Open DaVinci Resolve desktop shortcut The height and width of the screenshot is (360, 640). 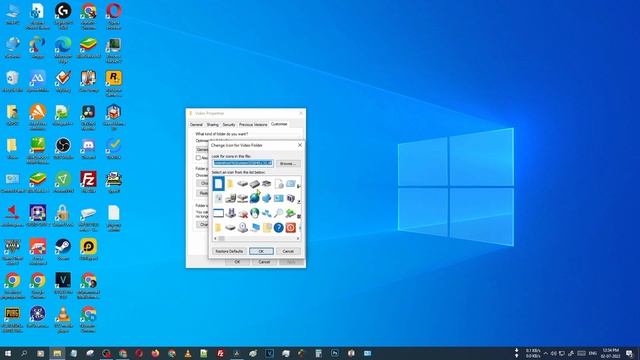click(x=88, y=117)
